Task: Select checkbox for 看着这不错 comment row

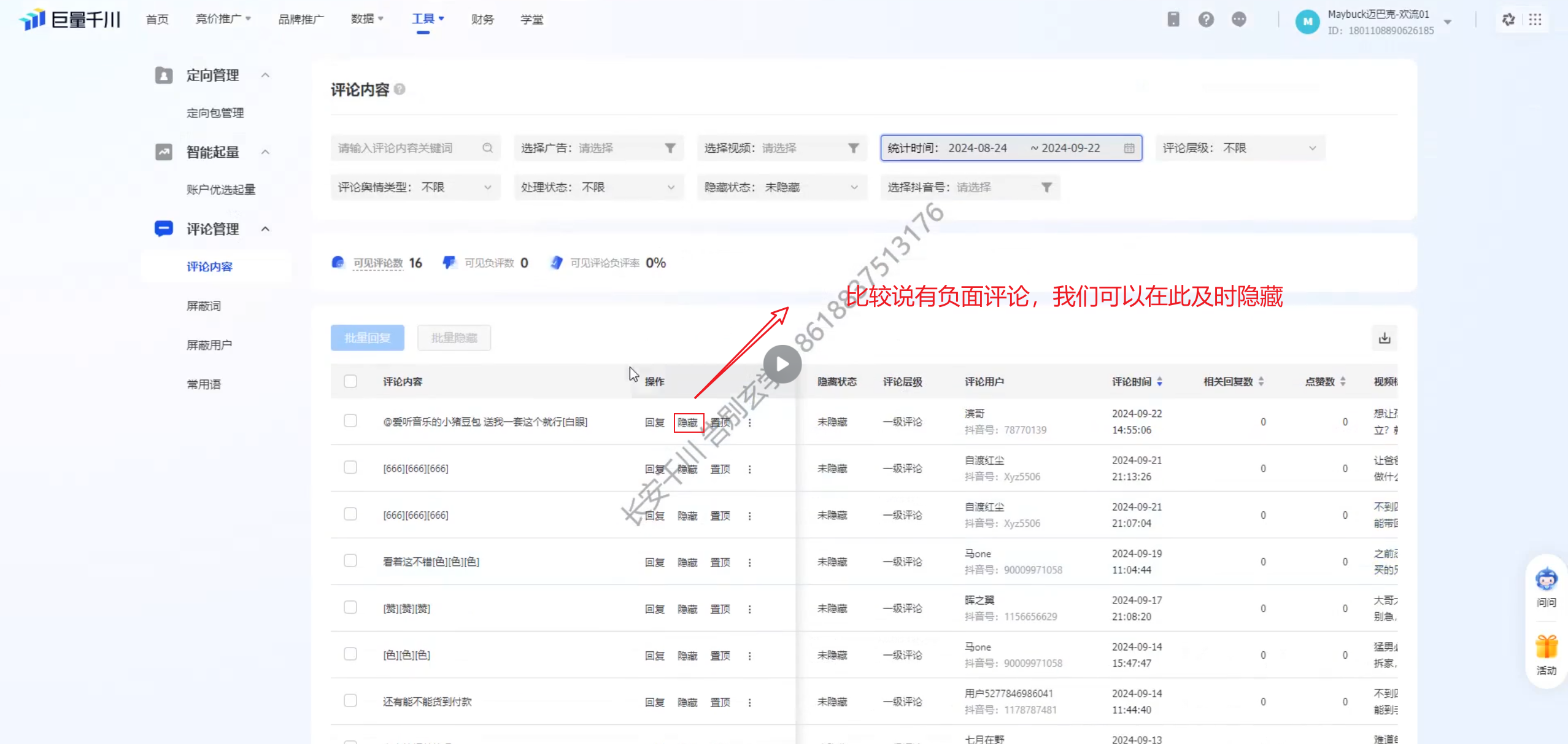Action: point(350,561)
